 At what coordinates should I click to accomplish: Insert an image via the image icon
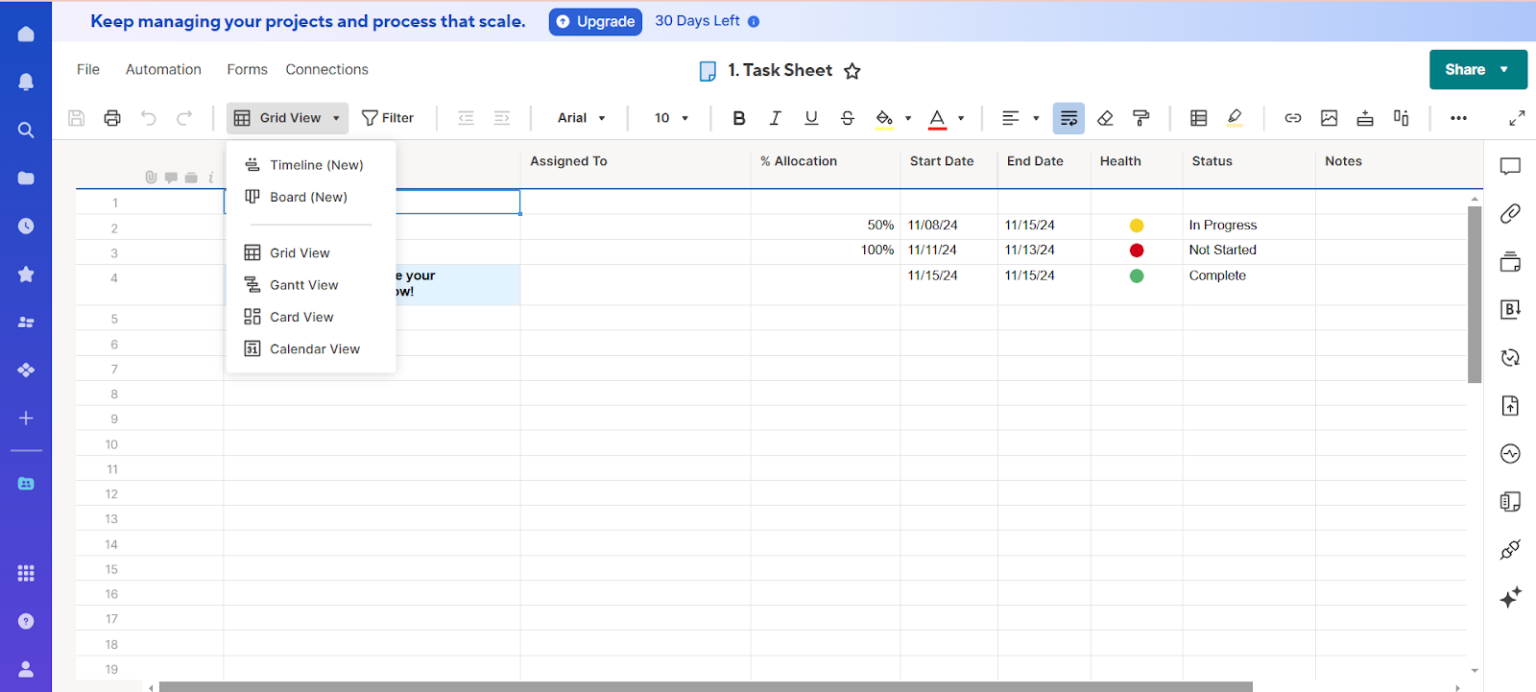pyautogui.click(x=1329, y=117)
